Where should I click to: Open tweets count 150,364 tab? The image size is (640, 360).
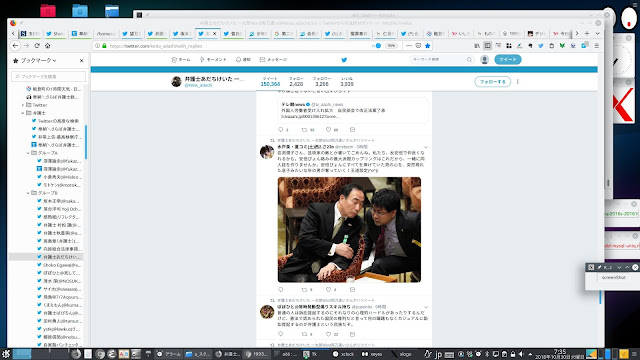click(270, 82)
